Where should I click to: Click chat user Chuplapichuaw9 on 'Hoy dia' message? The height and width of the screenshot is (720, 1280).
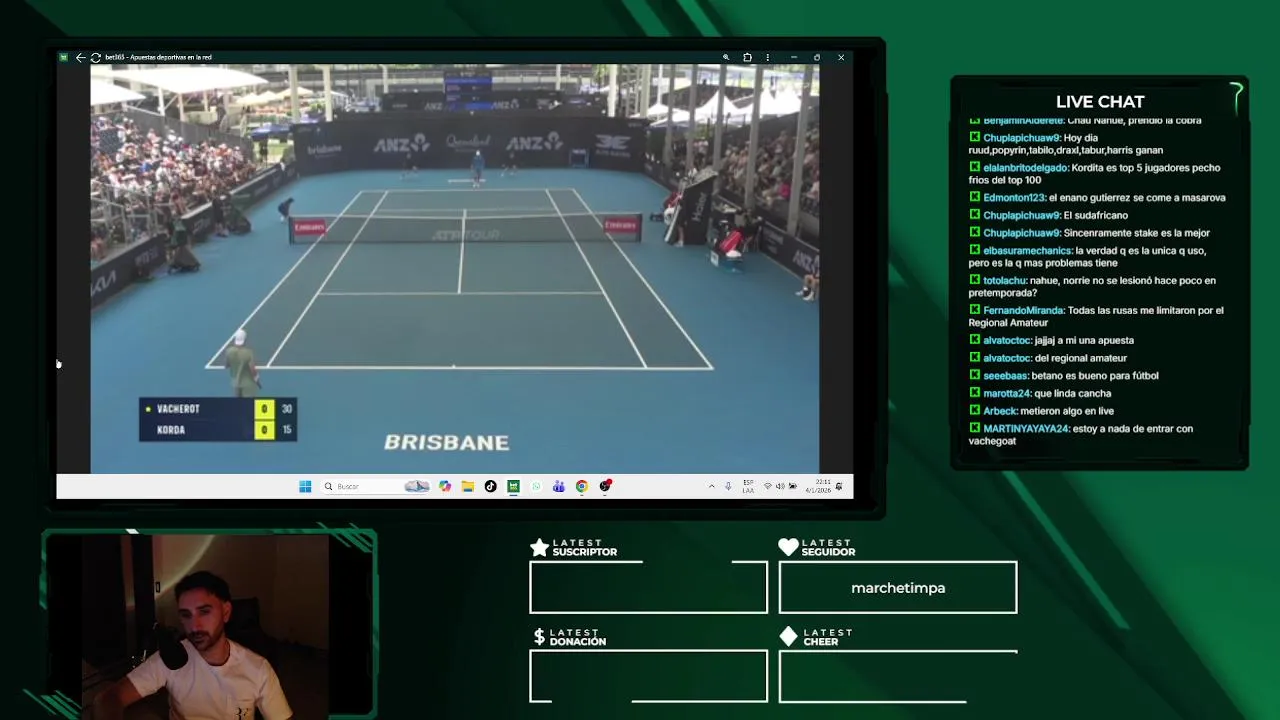1021,138
